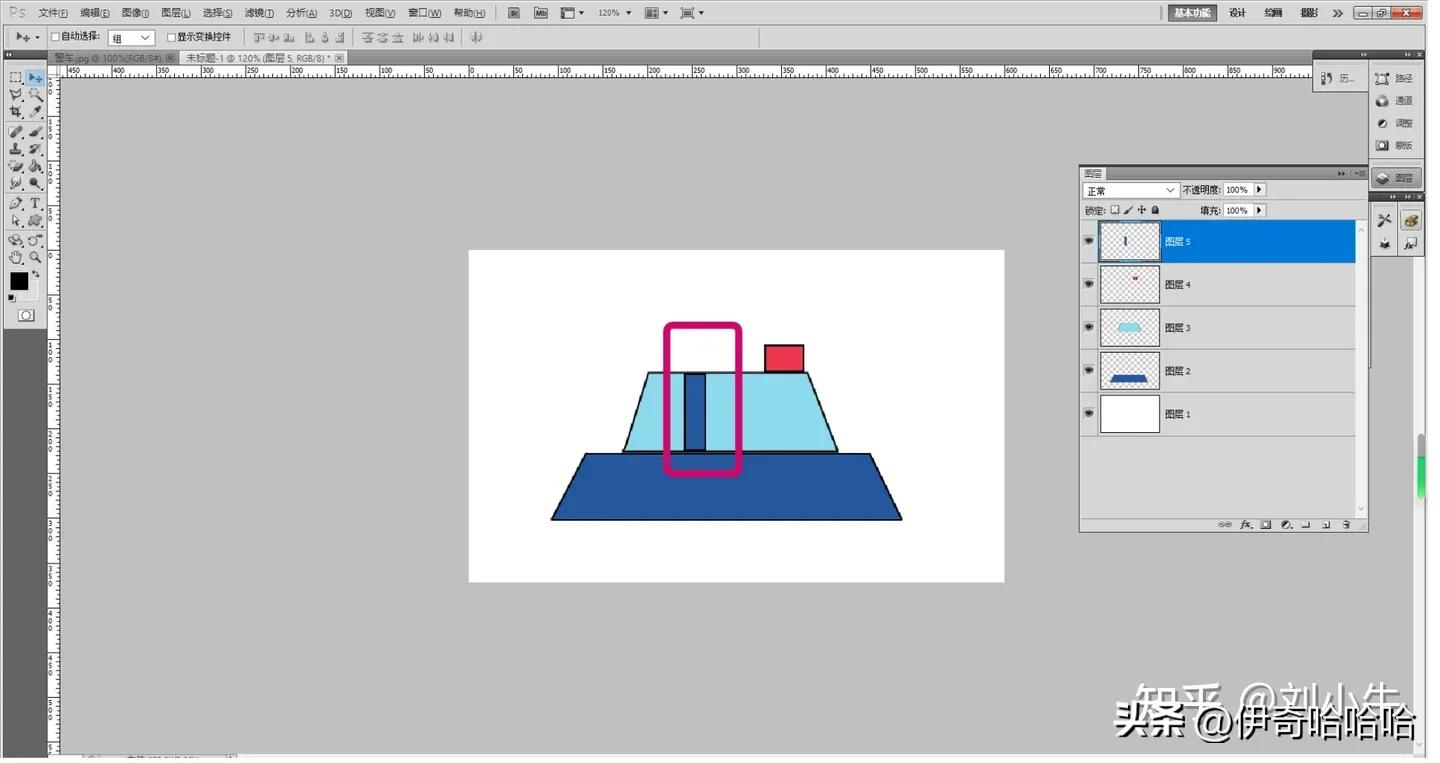Check the 显示变换控件 option
1440x763 pixels.
point(171,37)
